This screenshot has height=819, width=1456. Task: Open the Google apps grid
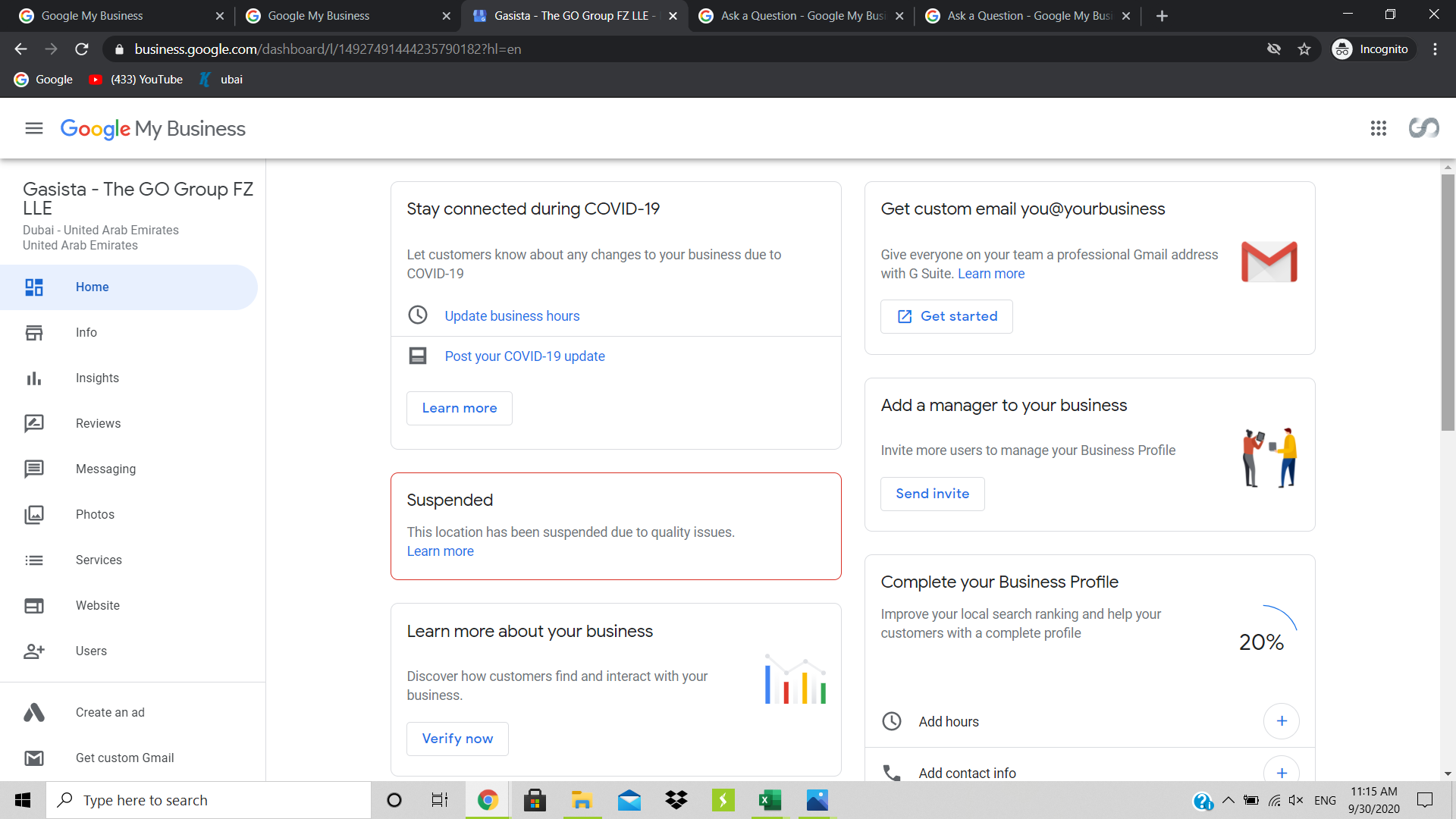[x=1378, y=128]
